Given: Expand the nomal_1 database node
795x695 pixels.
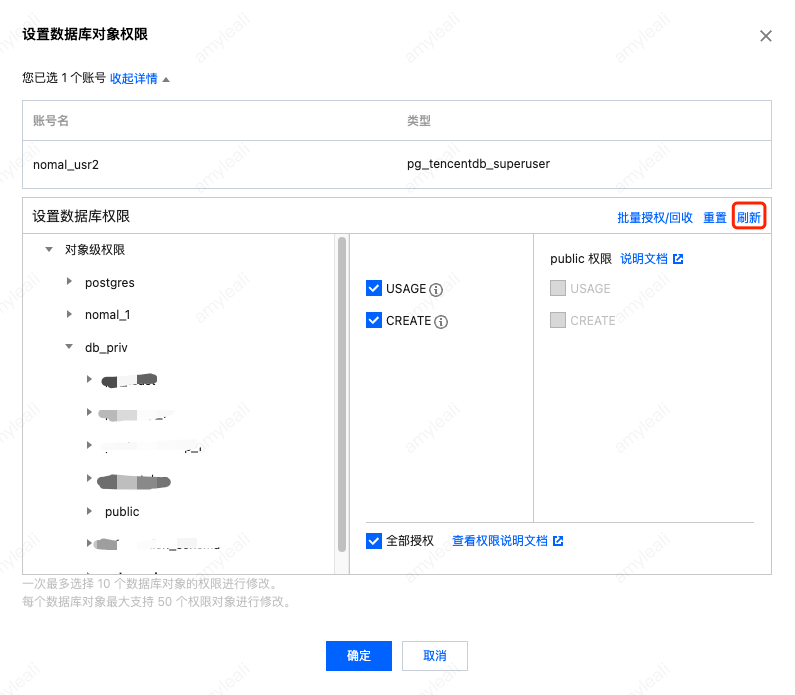Looking at the screenshot, I should pos(69,314).
